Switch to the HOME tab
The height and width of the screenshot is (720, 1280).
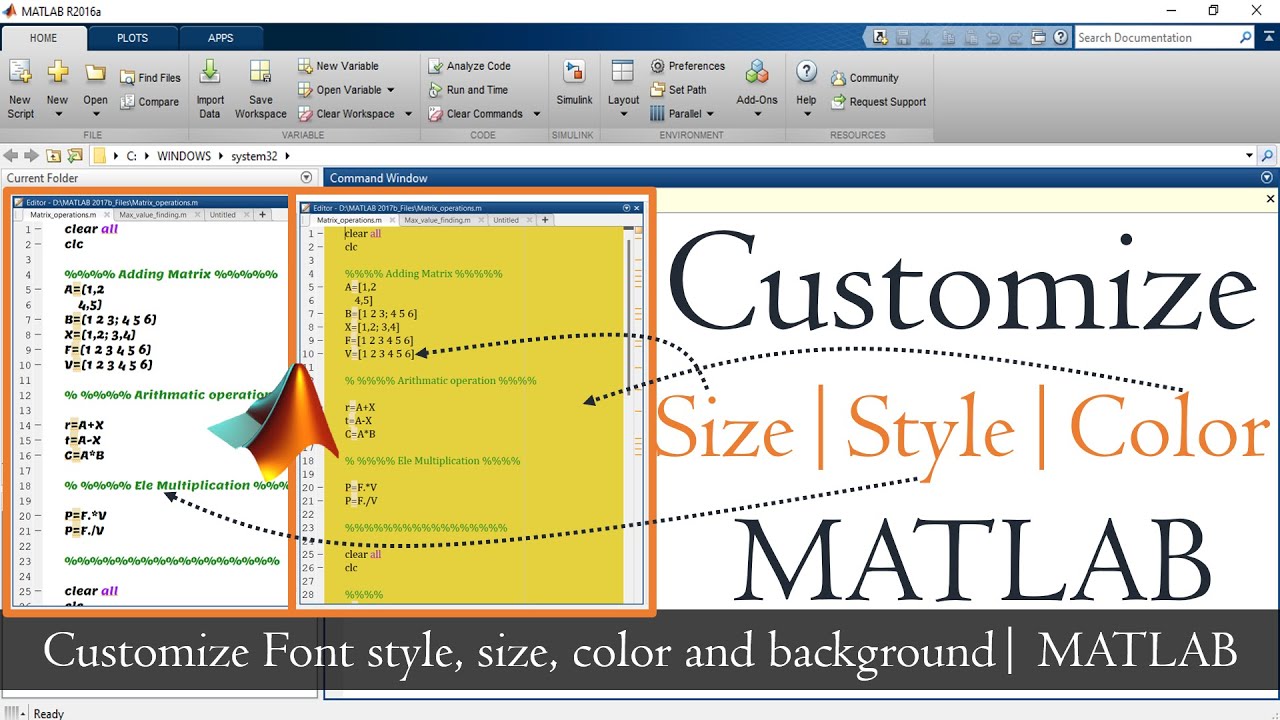click(x=44, y=38)
